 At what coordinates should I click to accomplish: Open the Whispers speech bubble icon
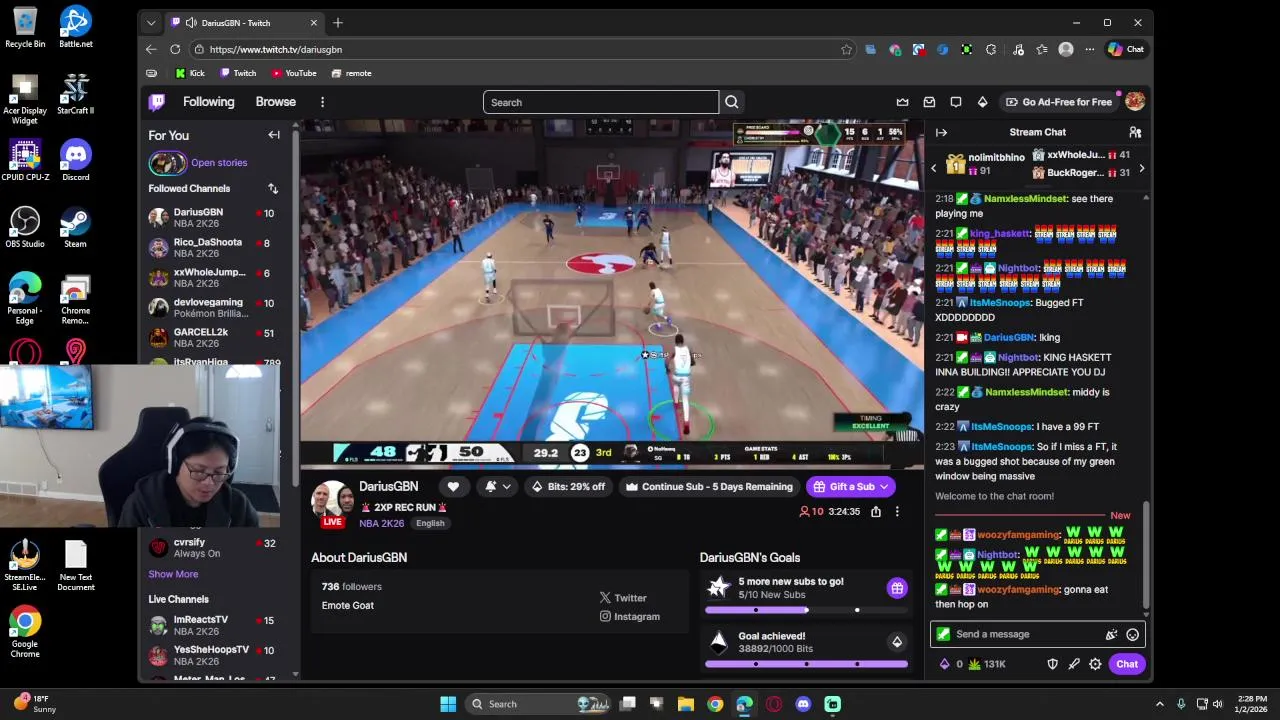(x=956, y=102)
